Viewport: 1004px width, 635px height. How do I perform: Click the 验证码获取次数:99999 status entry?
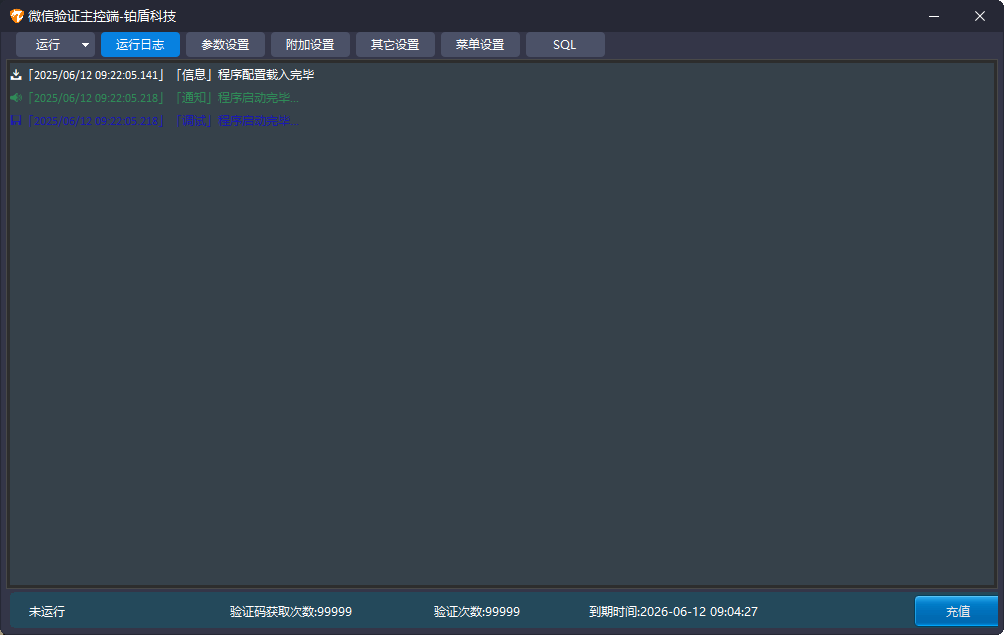coord(291,612)
